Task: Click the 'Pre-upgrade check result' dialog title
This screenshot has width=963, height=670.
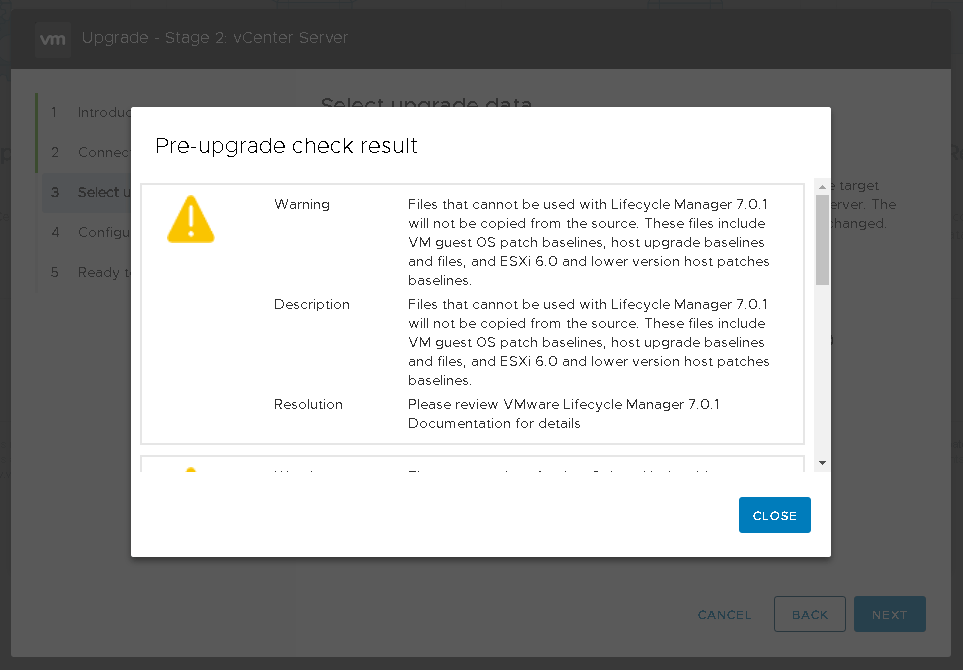Action: [x=286, y=146]
